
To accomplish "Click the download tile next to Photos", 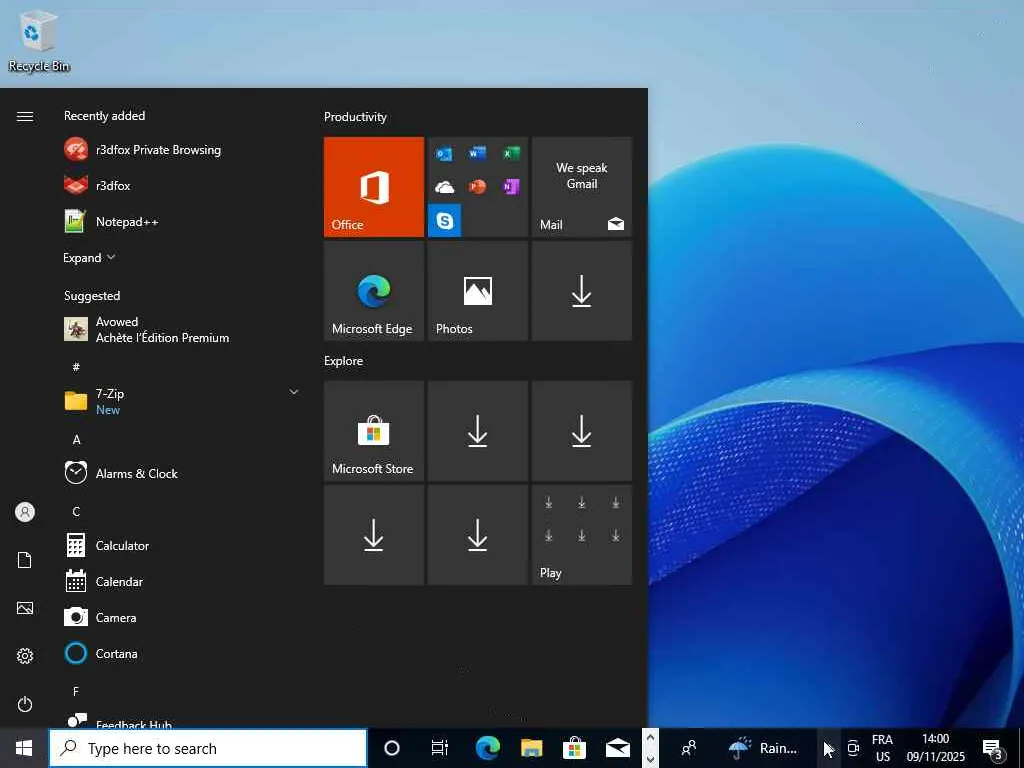I will pos(582,291).
